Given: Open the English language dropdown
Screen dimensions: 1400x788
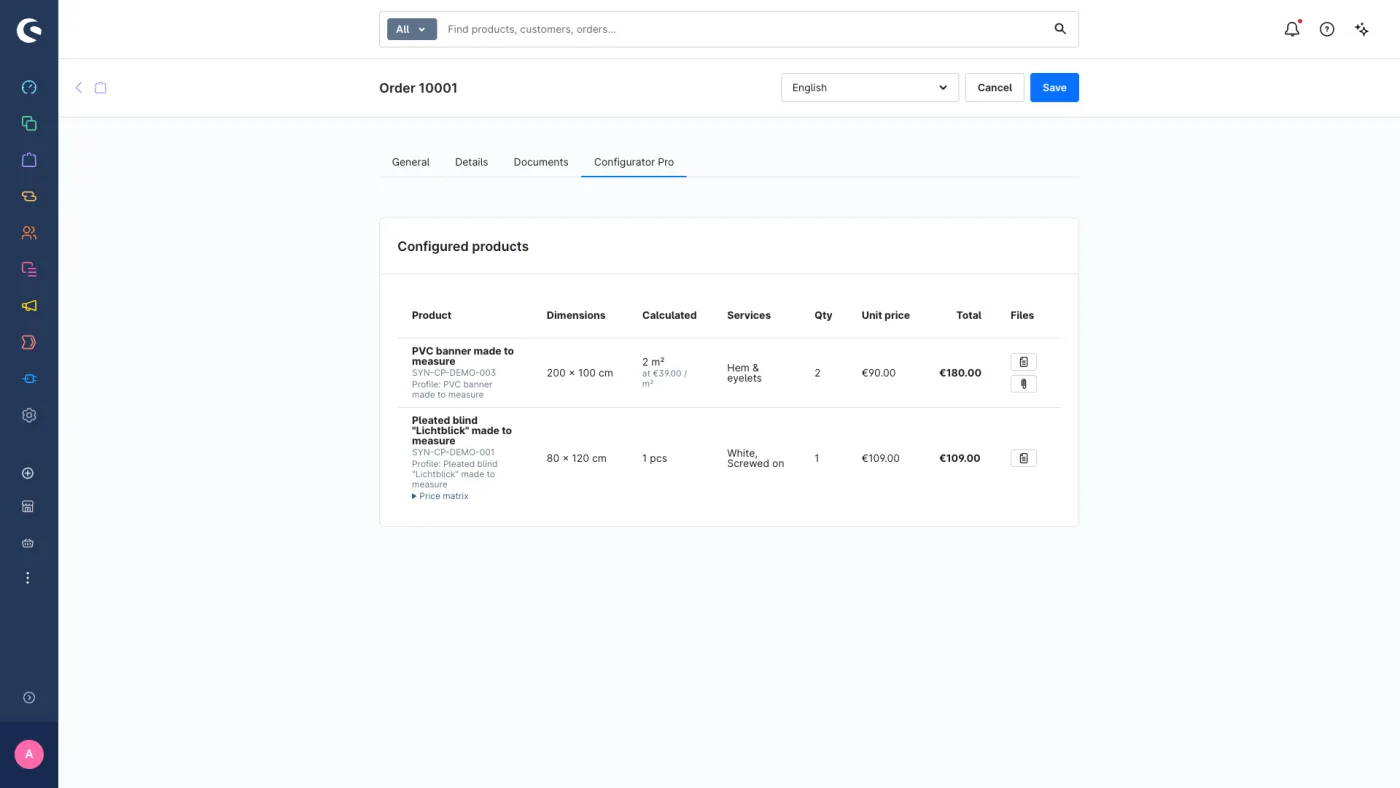Looking at the screenshot, I should (870, 88).
